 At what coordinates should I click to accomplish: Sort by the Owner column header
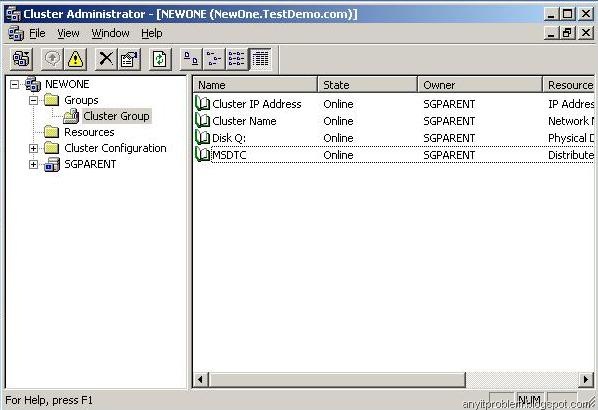pos(480,85)
